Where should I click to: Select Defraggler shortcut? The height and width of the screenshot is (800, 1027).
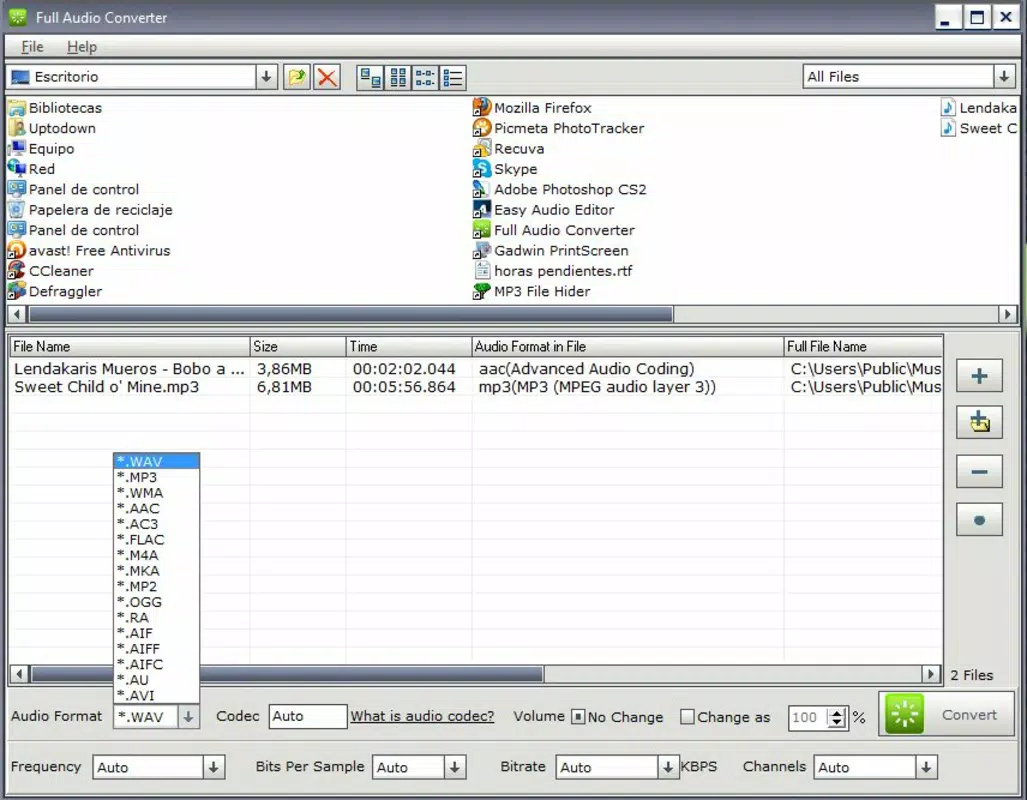coord(55,291)
